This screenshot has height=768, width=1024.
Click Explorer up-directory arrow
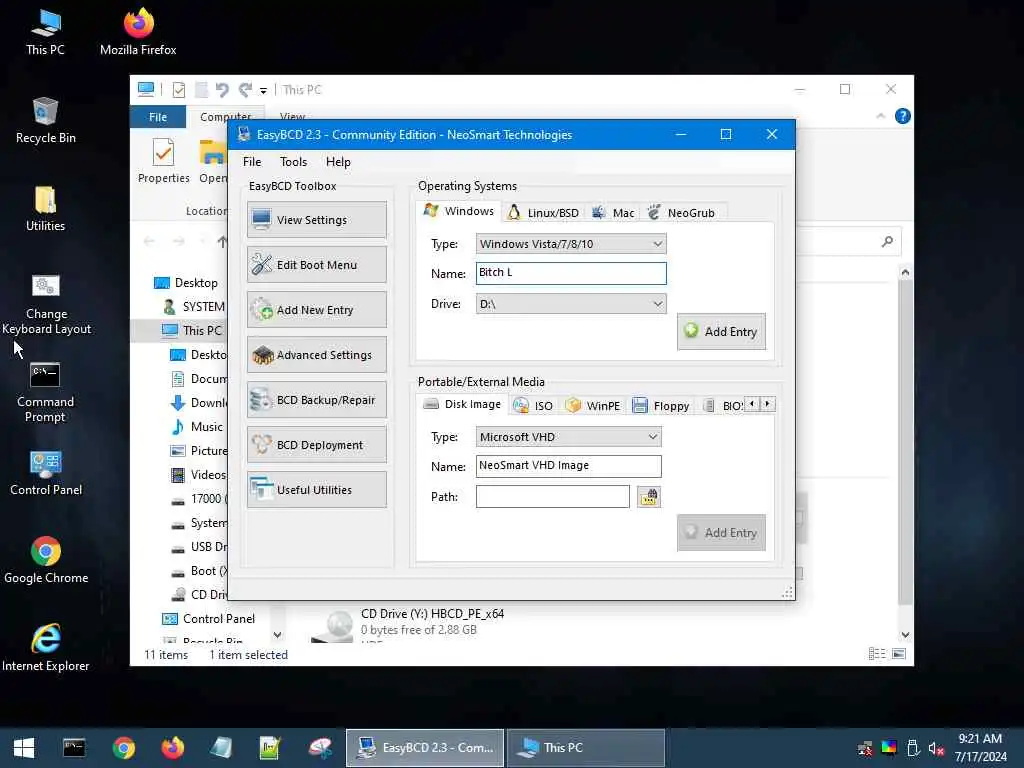pyautogui.click(x=222, y=242)
